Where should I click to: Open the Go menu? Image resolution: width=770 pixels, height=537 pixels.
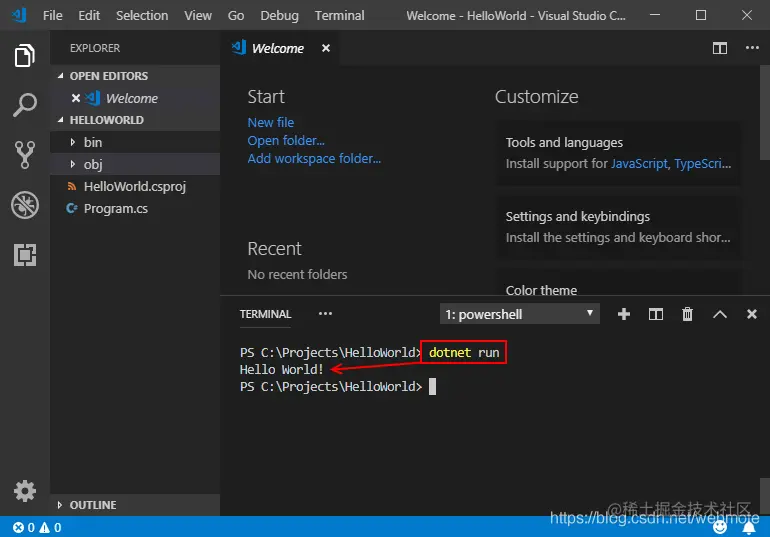(236, 16)
